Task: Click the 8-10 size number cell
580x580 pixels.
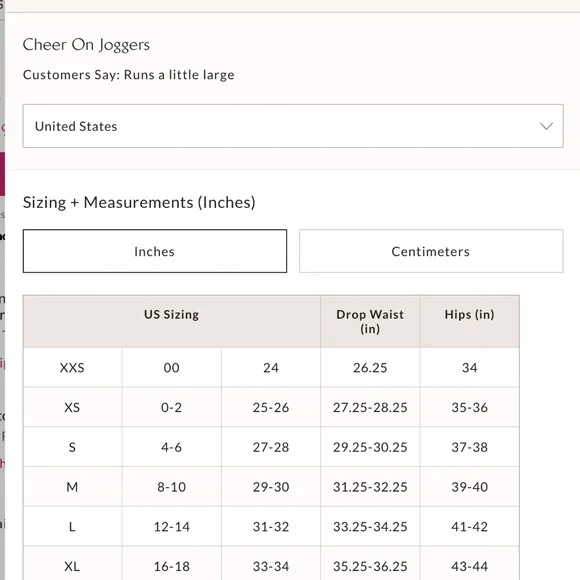Action: [172, 487]
